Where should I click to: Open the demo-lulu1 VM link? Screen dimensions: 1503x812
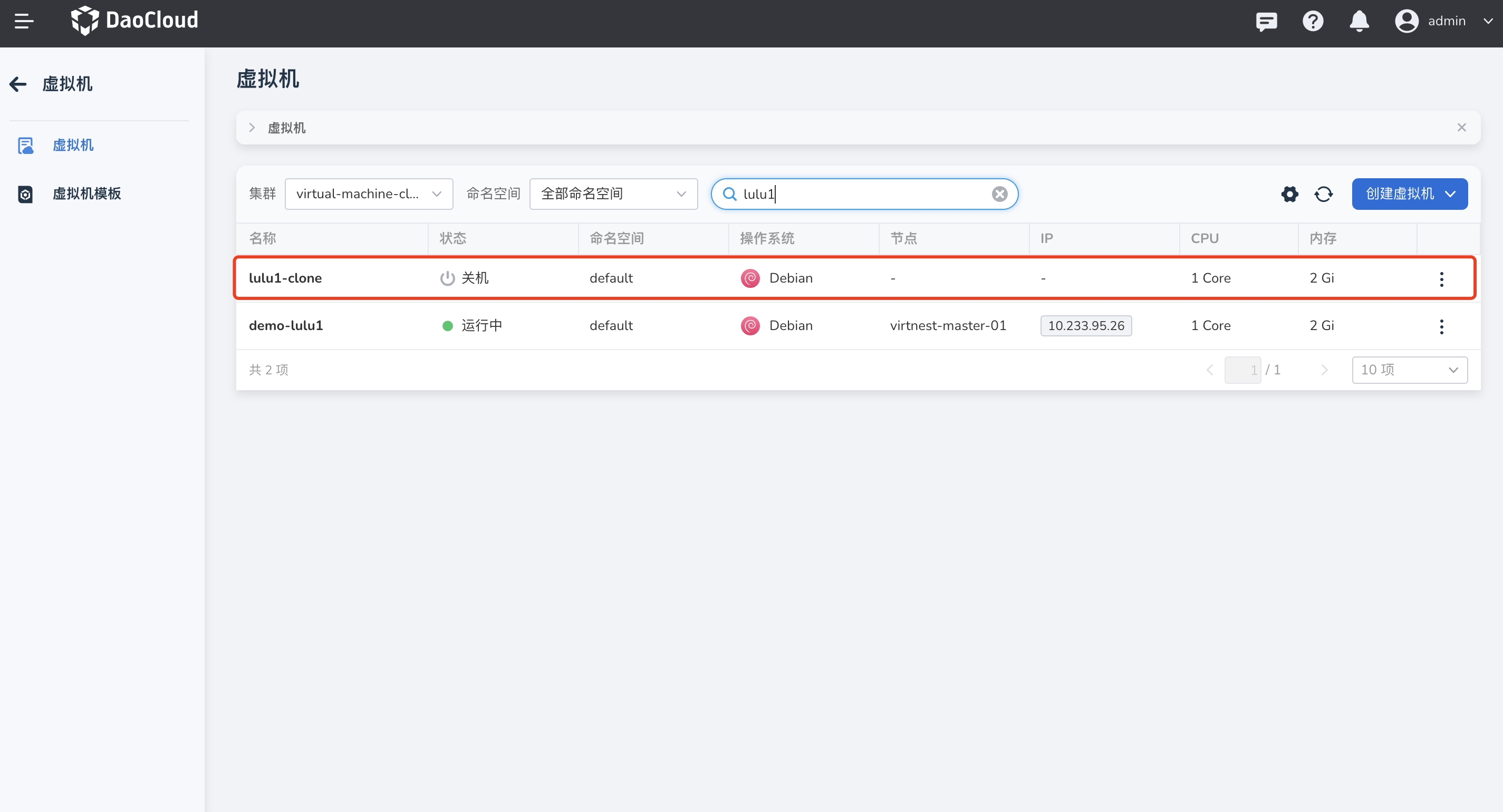pos(286,326)
